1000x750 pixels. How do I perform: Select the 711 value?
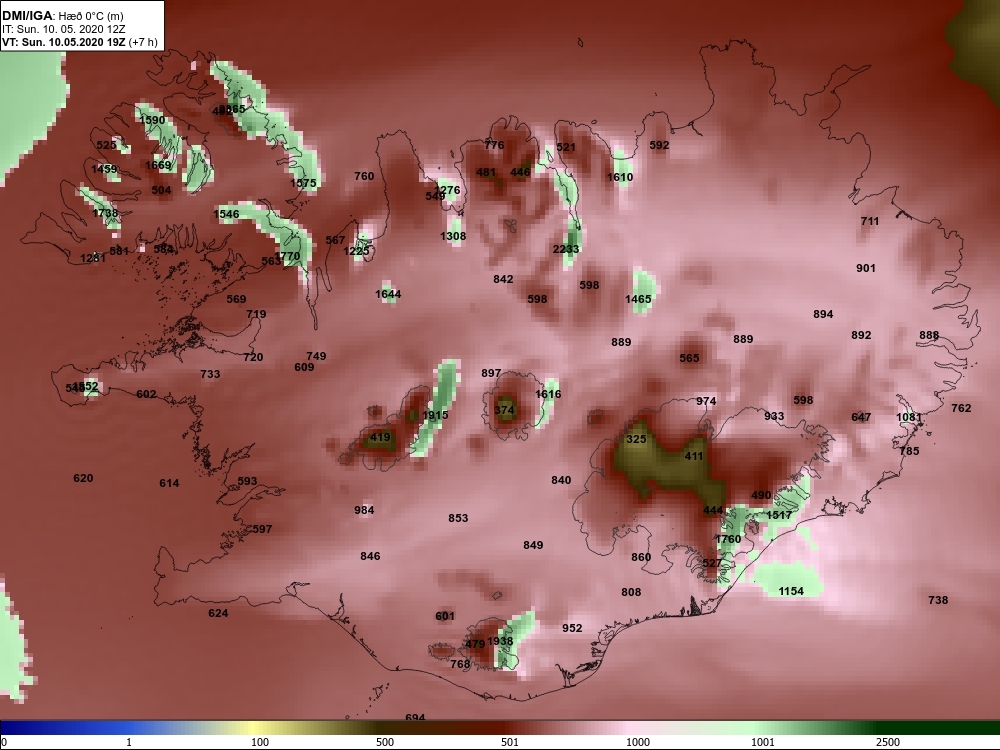tap(870, 221)
